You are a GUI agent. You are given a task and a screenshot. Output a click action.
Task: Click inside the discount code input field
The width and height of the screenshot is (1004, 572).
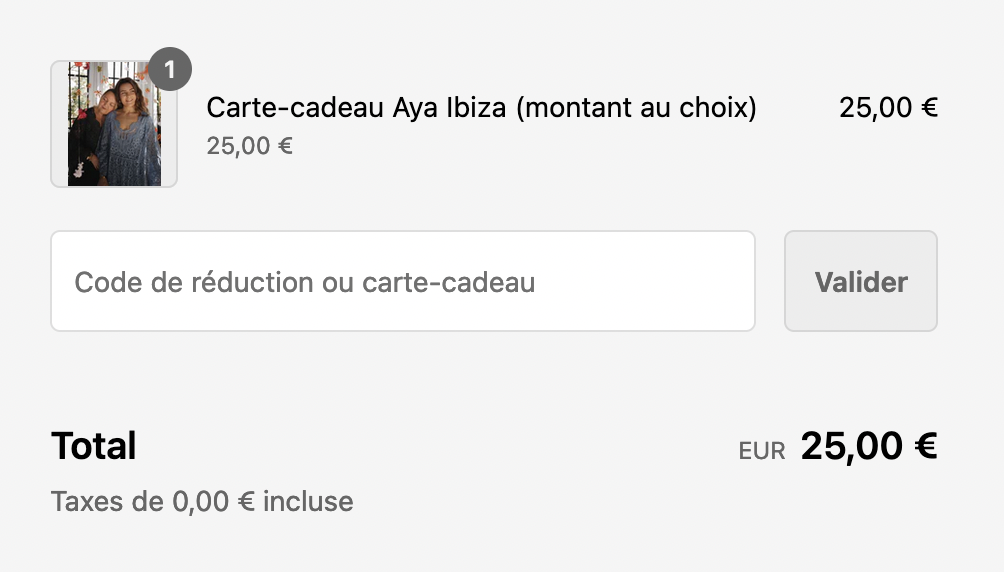(x=403, y=281)
